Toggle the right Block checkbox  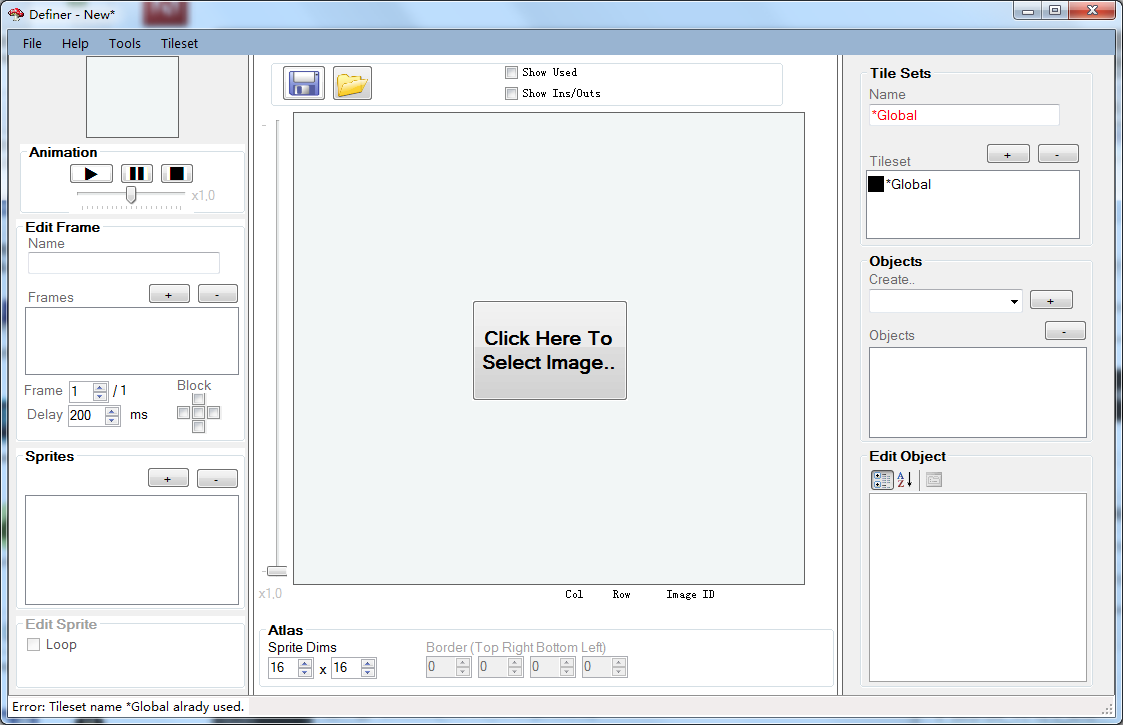coord(213,413)
